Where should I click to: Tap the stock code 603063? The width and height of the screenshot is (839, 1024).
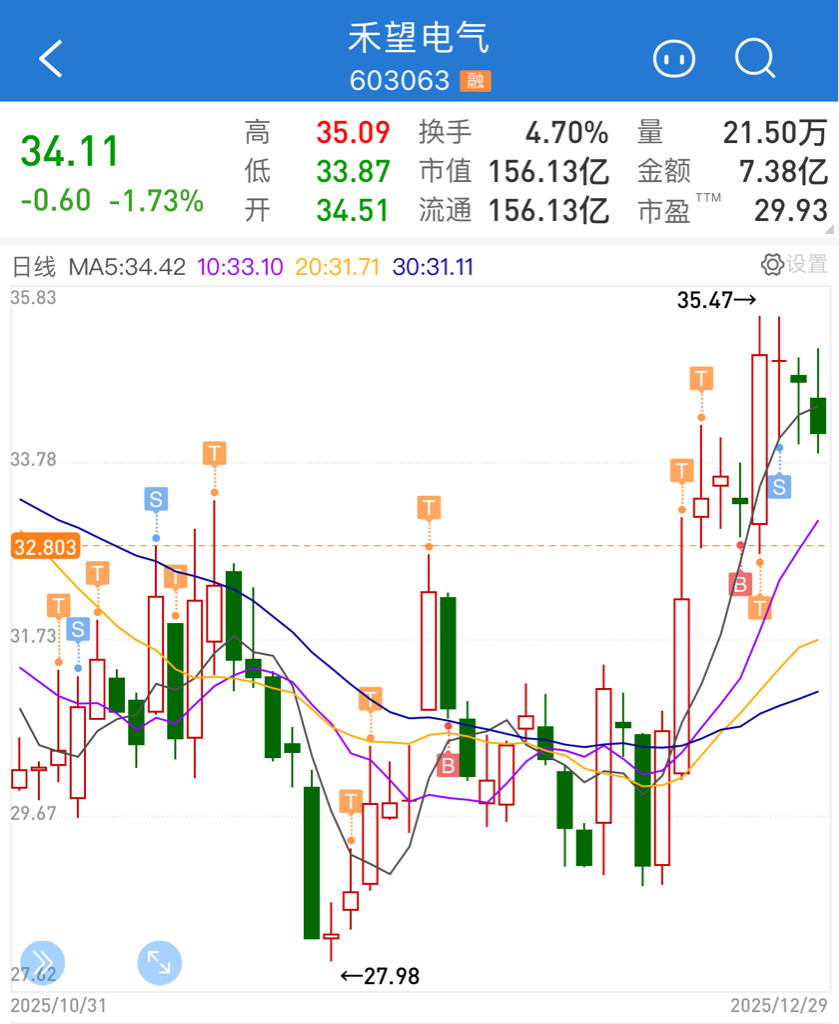400,81
